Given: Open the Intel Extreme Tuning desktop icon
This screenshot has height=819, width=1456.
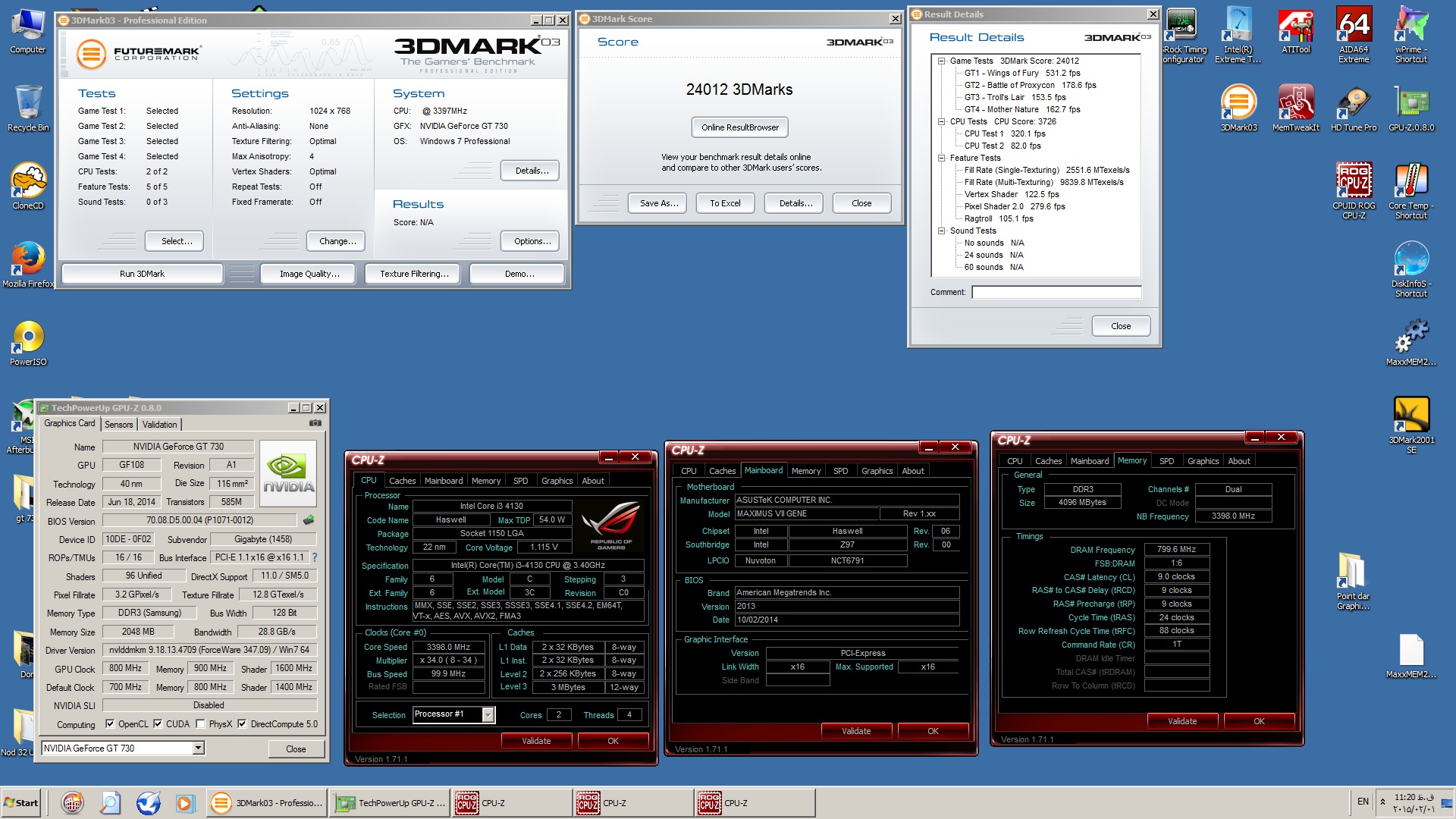Looking at the screenshot, I should 1238,35.
